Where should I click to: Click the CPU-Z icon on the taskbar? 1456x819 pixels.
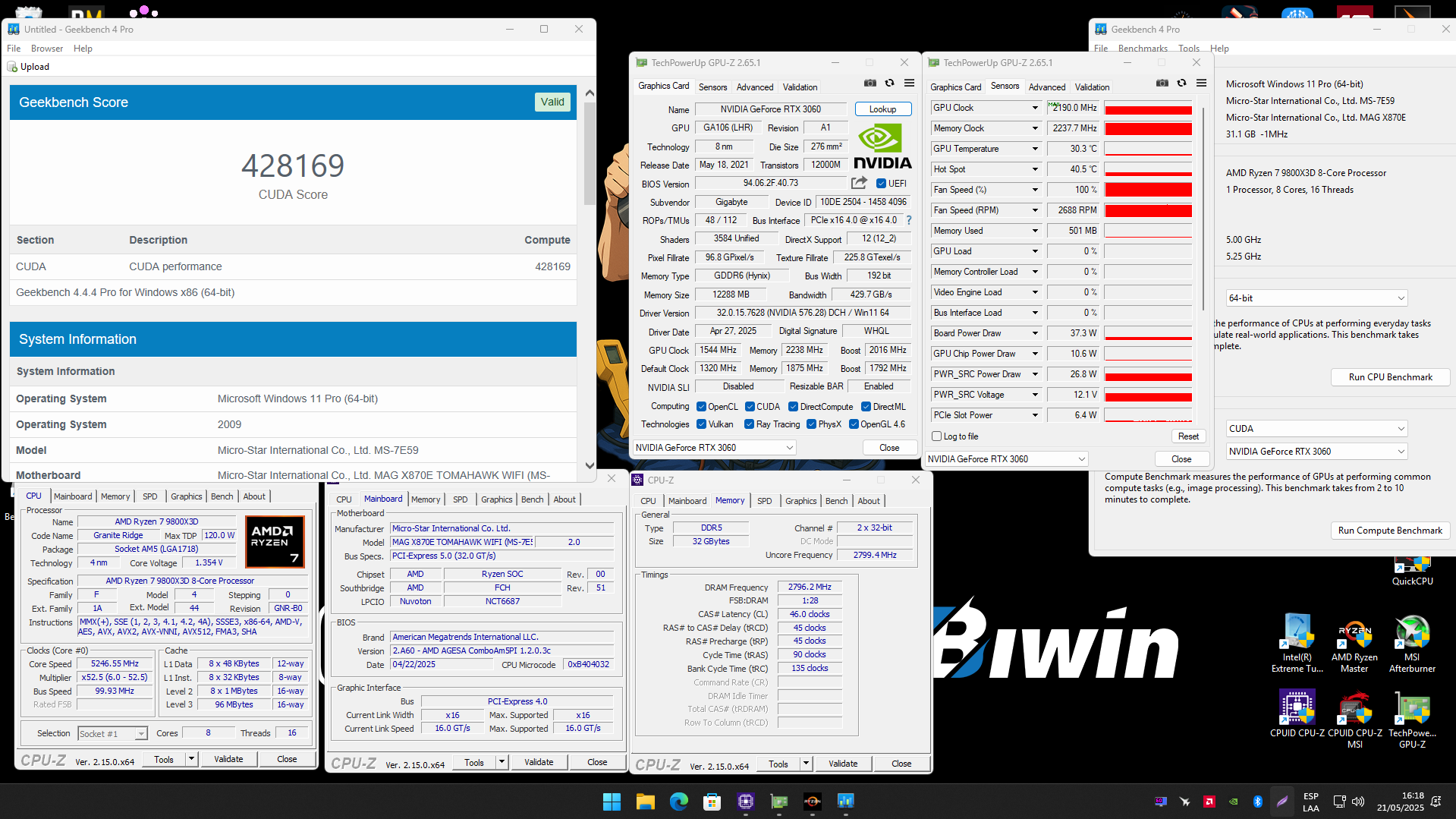745,802
